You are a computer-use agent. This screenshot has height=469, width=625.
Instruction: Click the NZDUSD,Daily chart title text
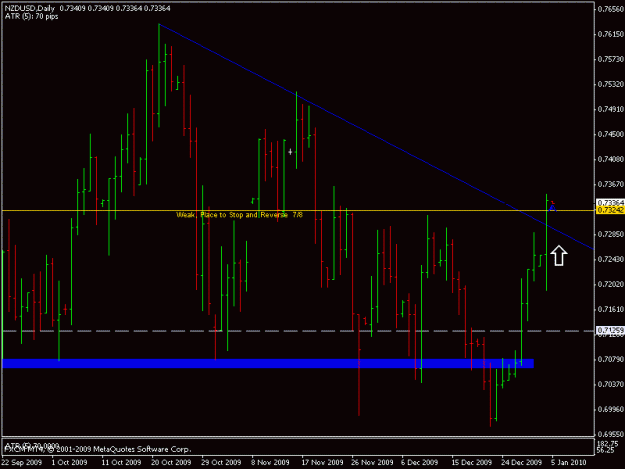coord(30,8)
